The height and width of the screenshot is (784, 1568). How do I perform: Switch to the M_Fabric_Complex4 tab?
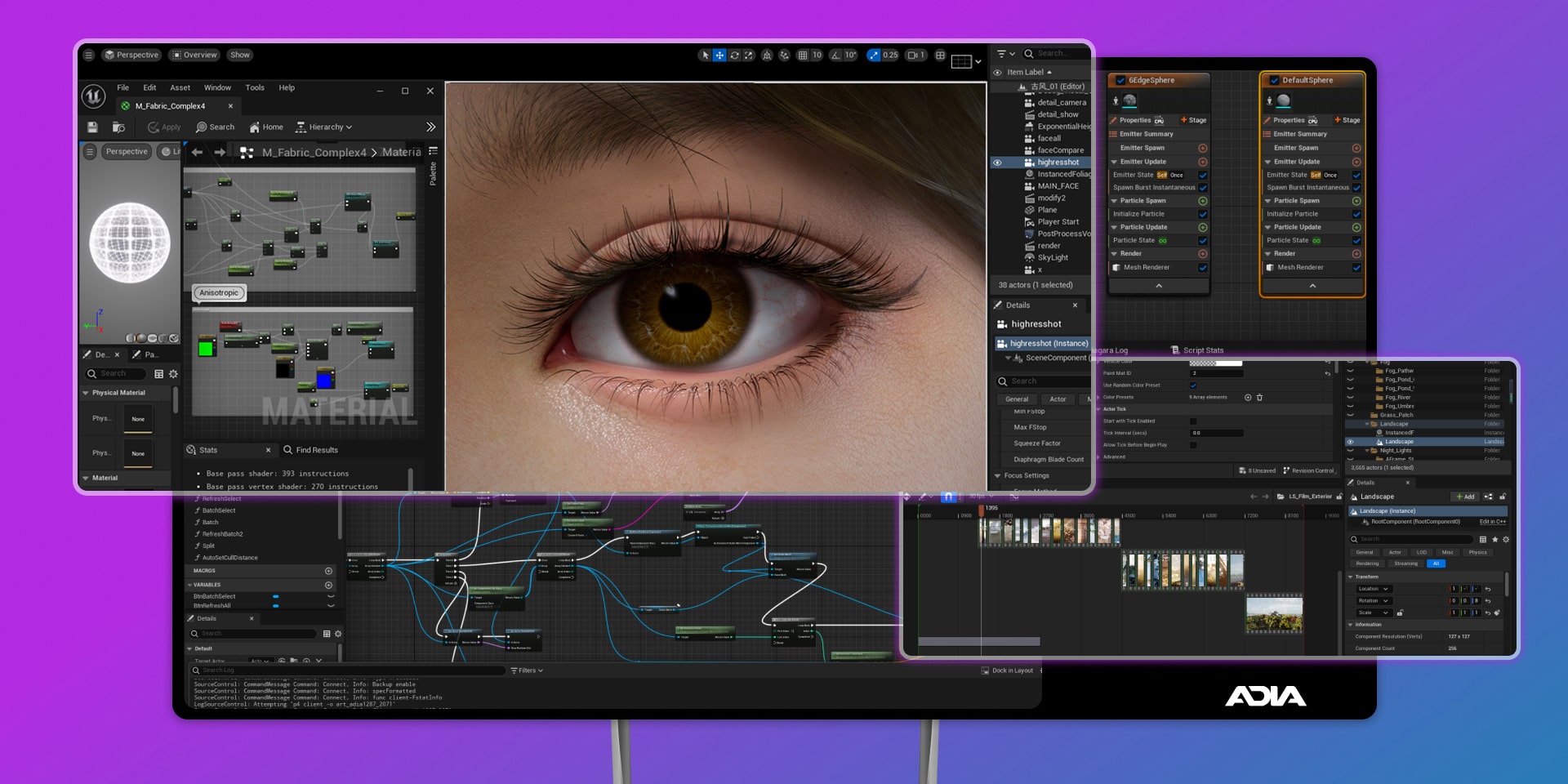177,106
